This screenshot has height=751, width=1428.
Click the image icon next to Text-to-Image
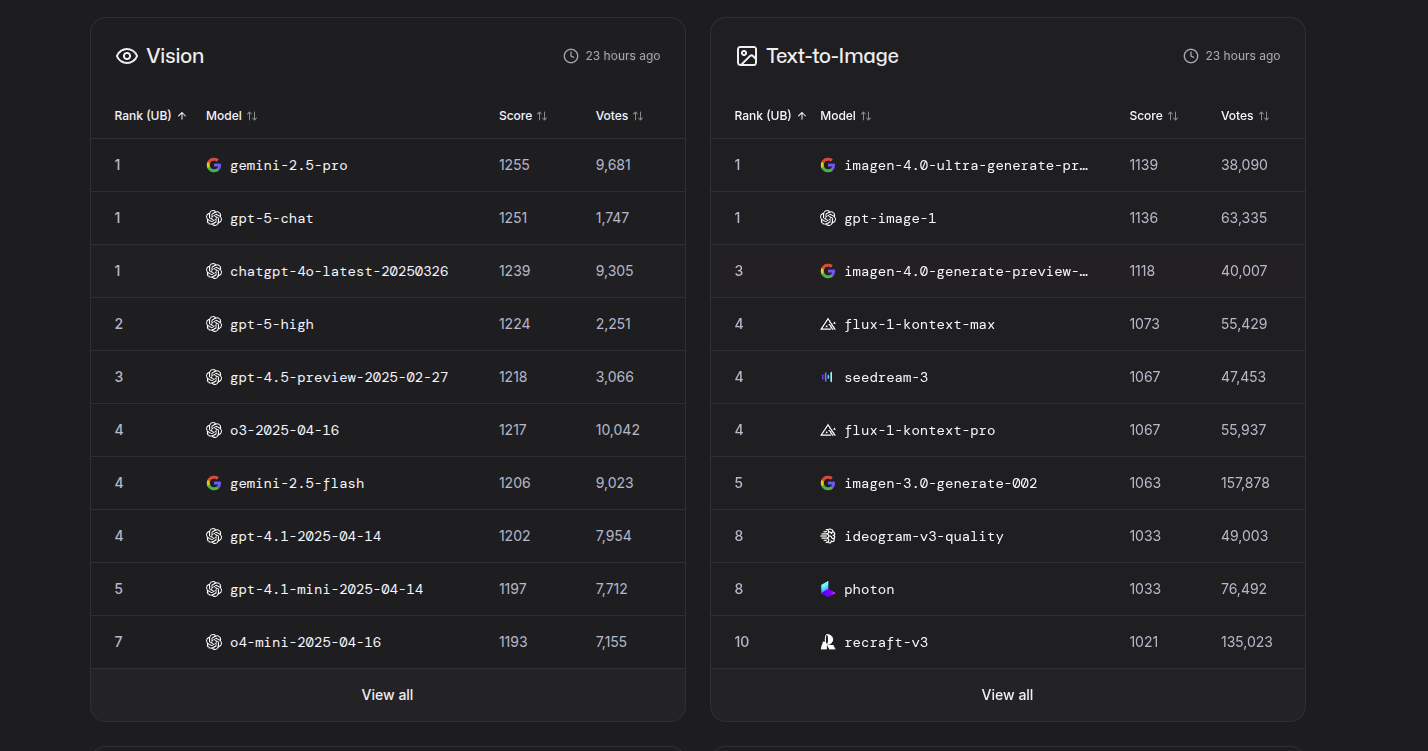pos(747,56)
